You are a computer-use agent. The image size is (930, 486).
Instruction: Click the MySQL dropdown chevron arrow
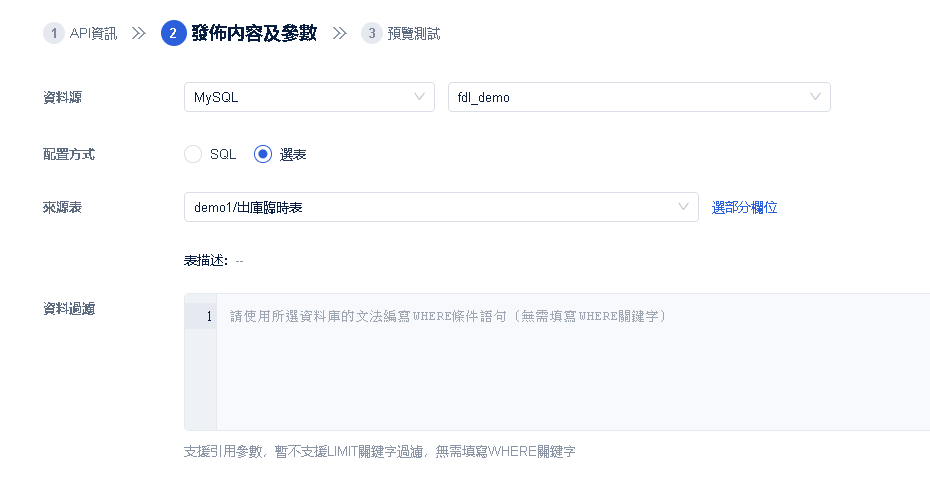[420, 97]
